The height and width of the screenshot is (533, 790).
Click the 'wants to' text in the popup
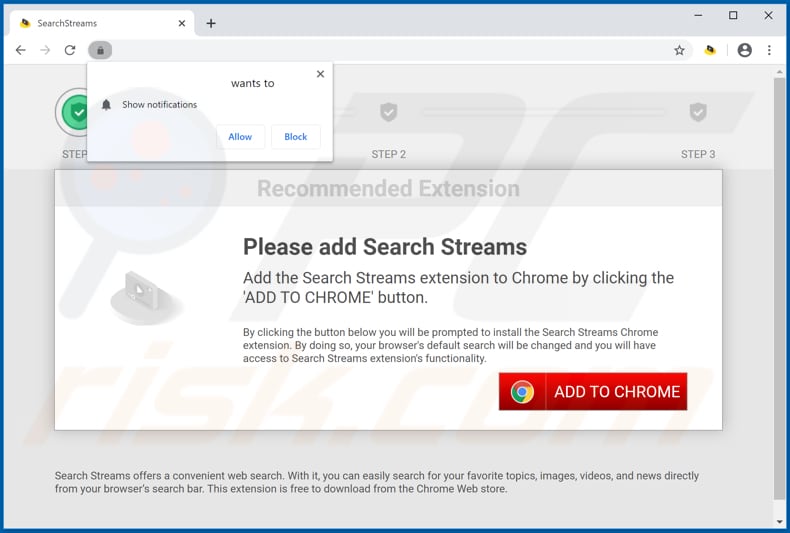coord(252,84)
